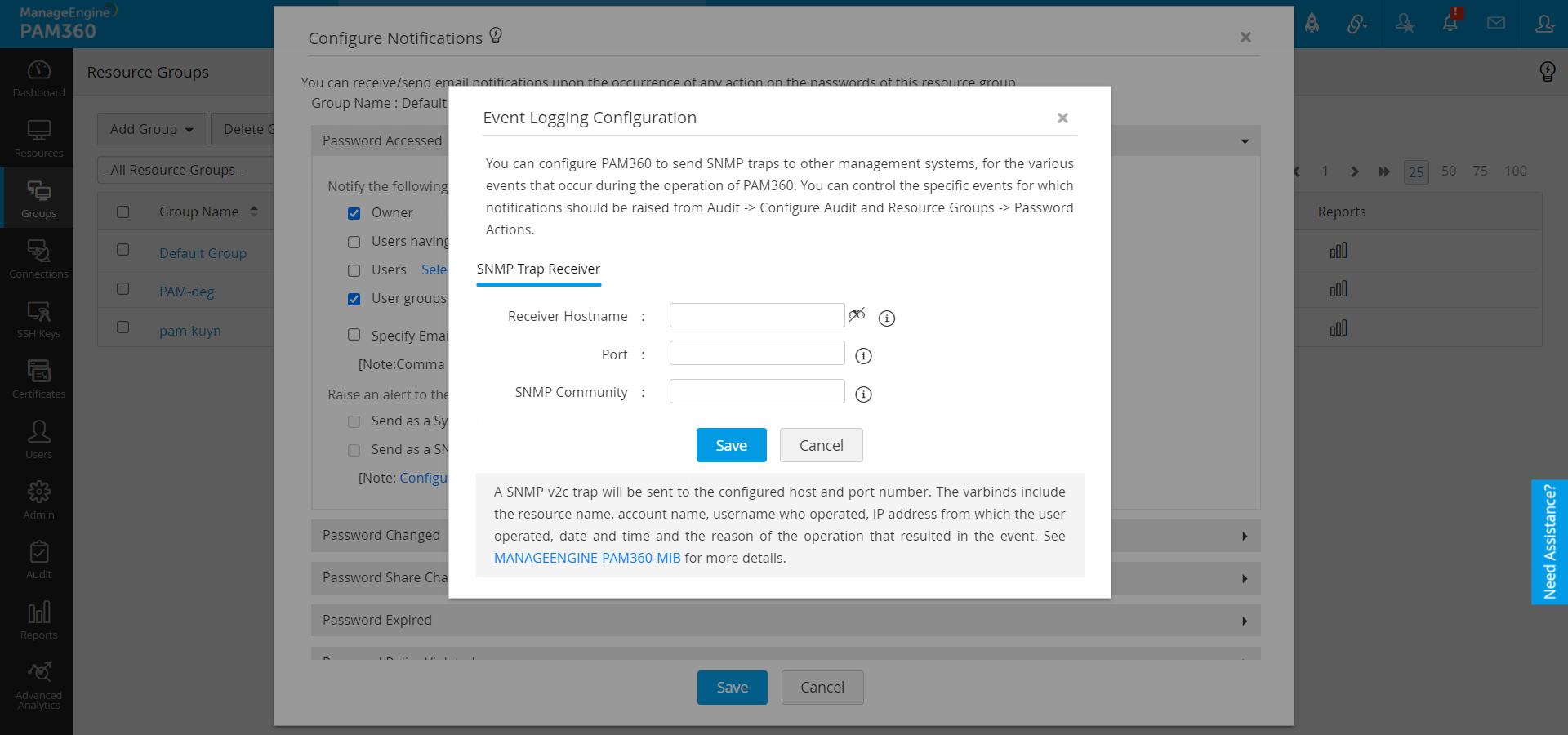Open Certificates in the sidebar
The image size is (1568, 735).
click(38, 380)
